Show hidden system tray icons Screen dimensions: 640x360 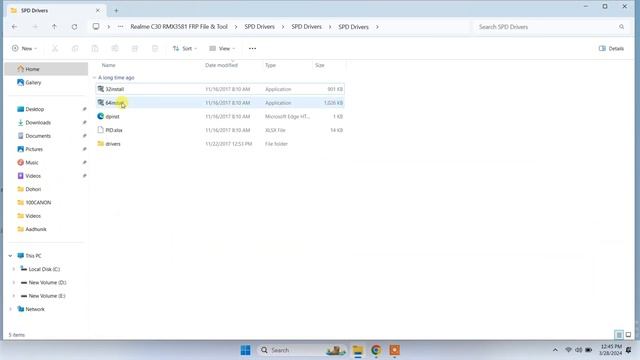(x=555, y=350)
